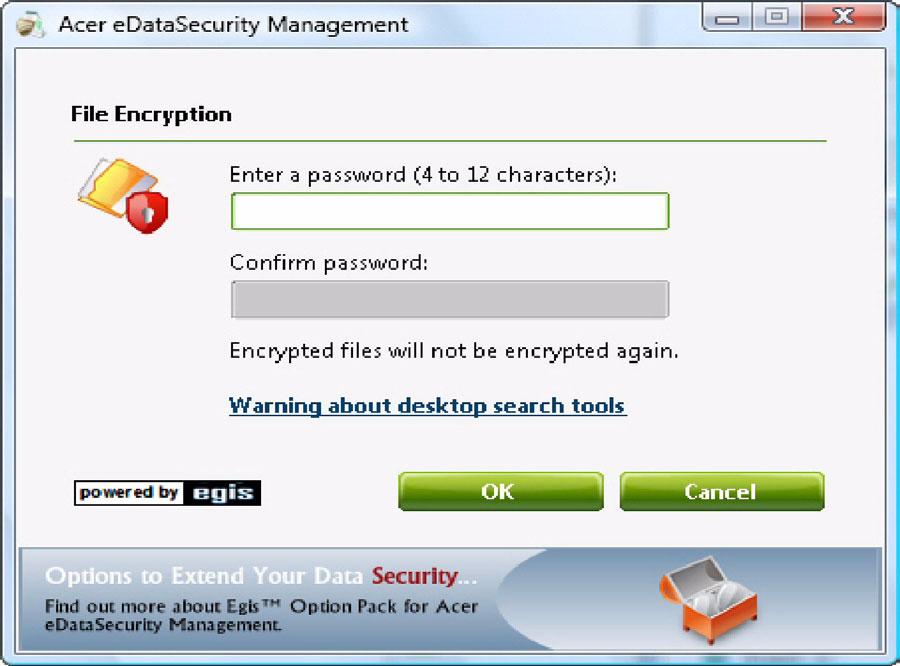900x666 pixels.
Task: Click the Enter a password label text
Action: [x=423, y=175]
